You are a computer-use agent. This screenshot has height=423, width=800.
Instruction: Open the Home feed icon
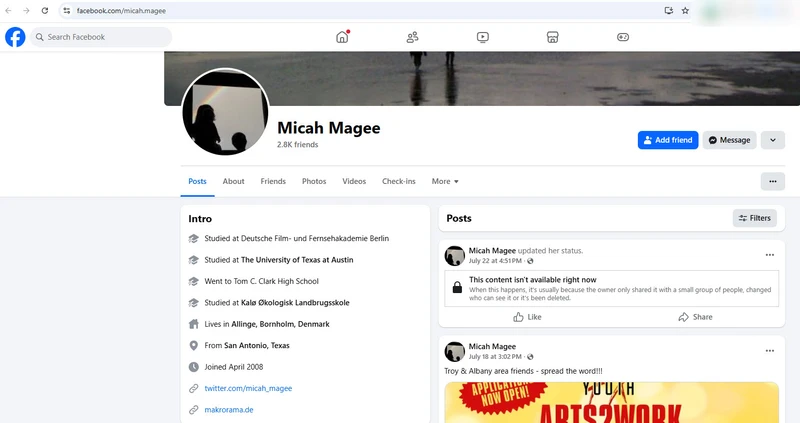(x=342, y=37)
